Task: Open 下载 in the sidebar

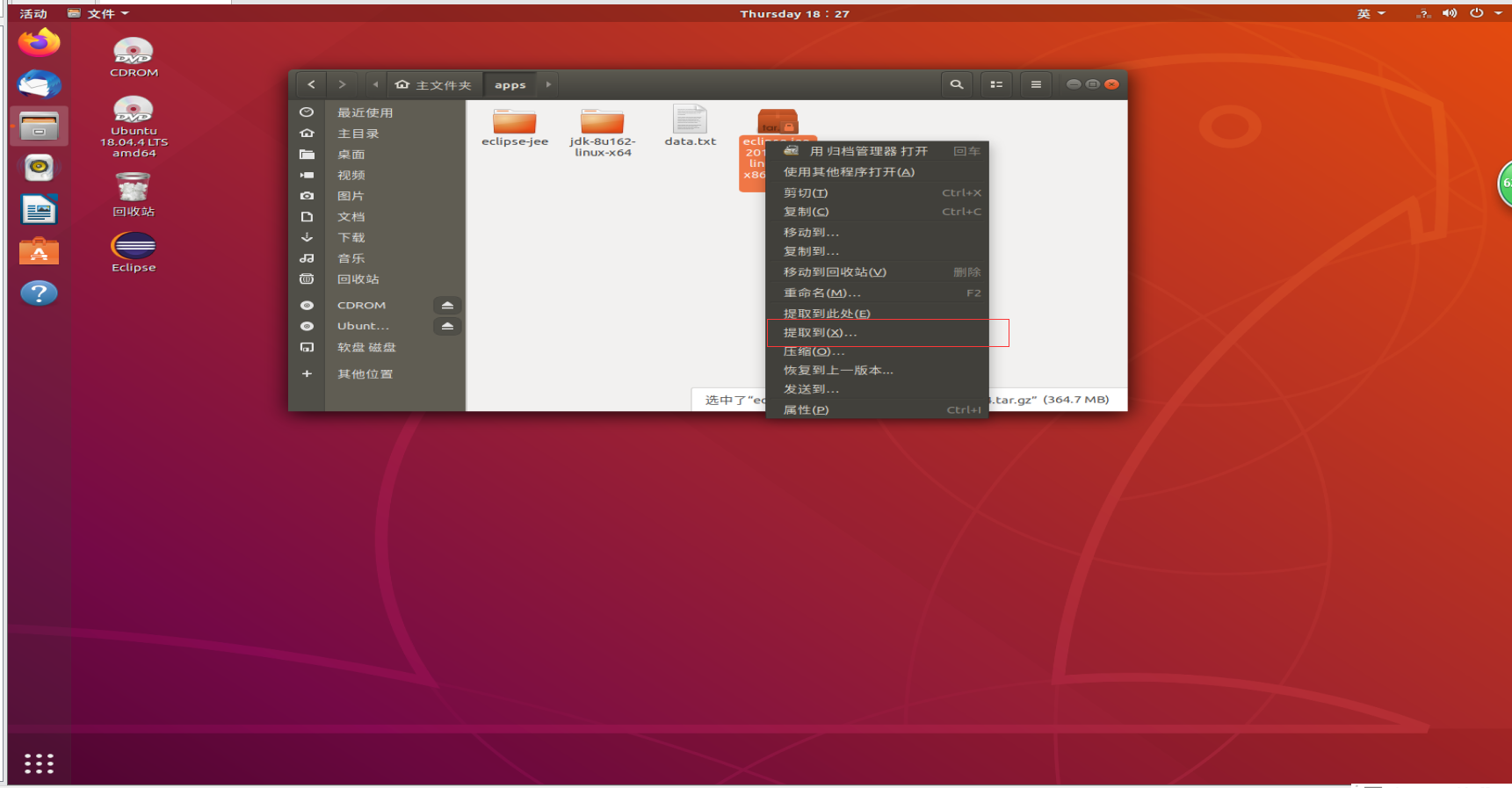Action: pos(378,238)
